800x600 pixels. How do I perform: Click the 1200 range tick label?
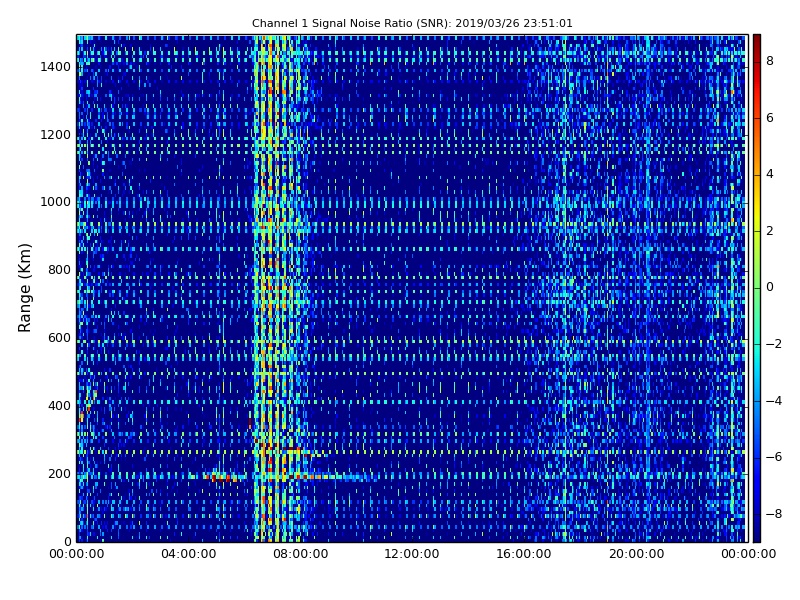56,135
